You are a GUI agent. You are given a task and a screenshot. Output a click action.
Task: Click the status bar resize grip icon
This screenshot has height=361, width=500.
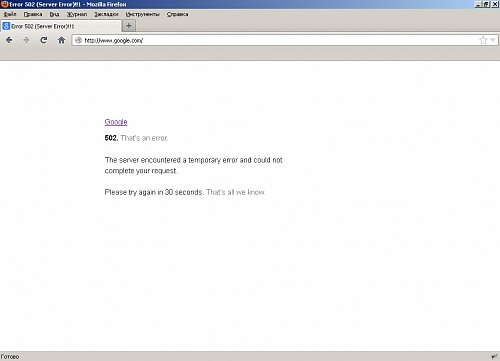495,357
